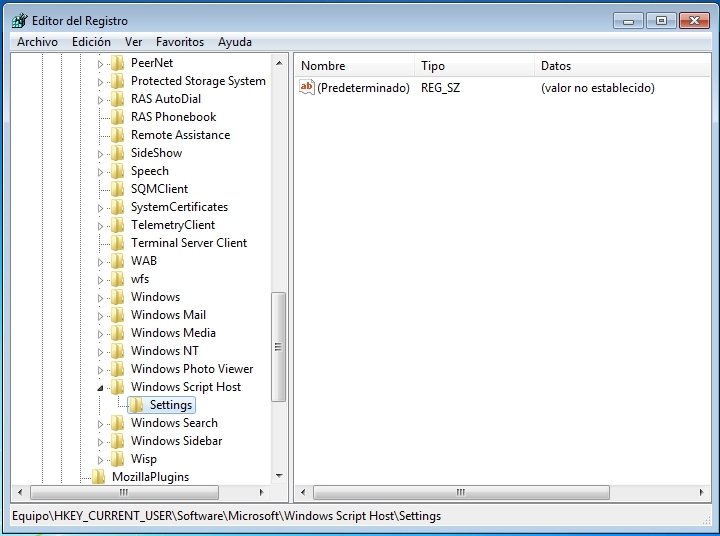Click the Registry Editor title bar icon
Screen dimensions: 720x536
(x=20, y=21)
